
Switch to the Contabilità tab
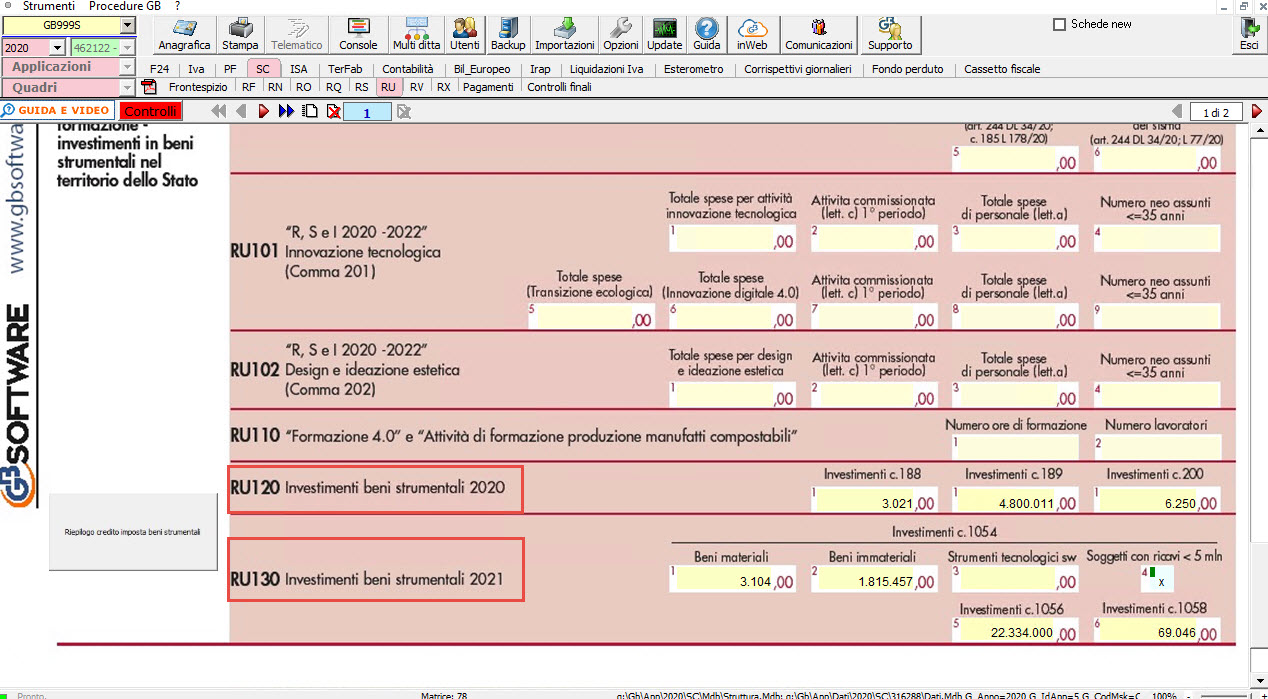pos(407,69)
